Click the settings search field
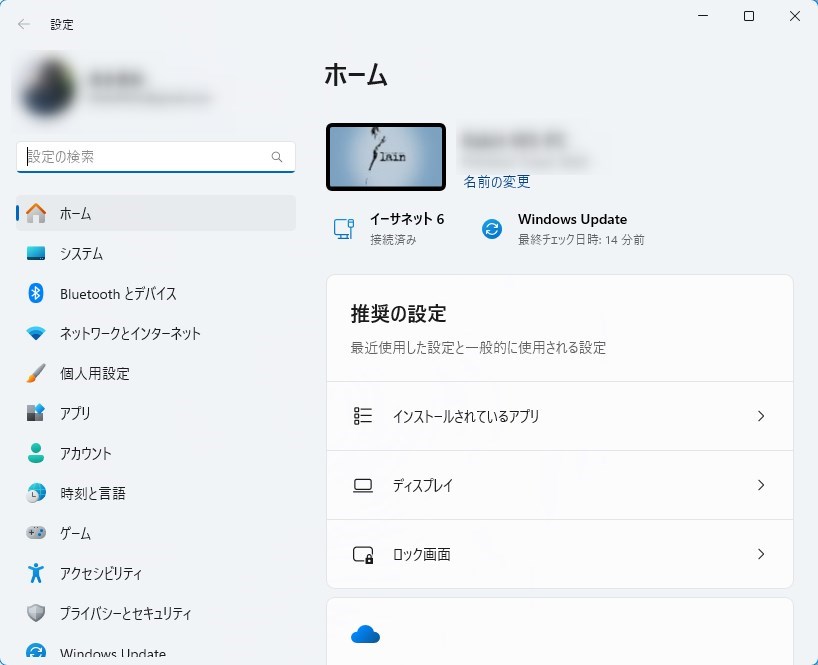Screen dimensions: 818x665 click(146, 157)
